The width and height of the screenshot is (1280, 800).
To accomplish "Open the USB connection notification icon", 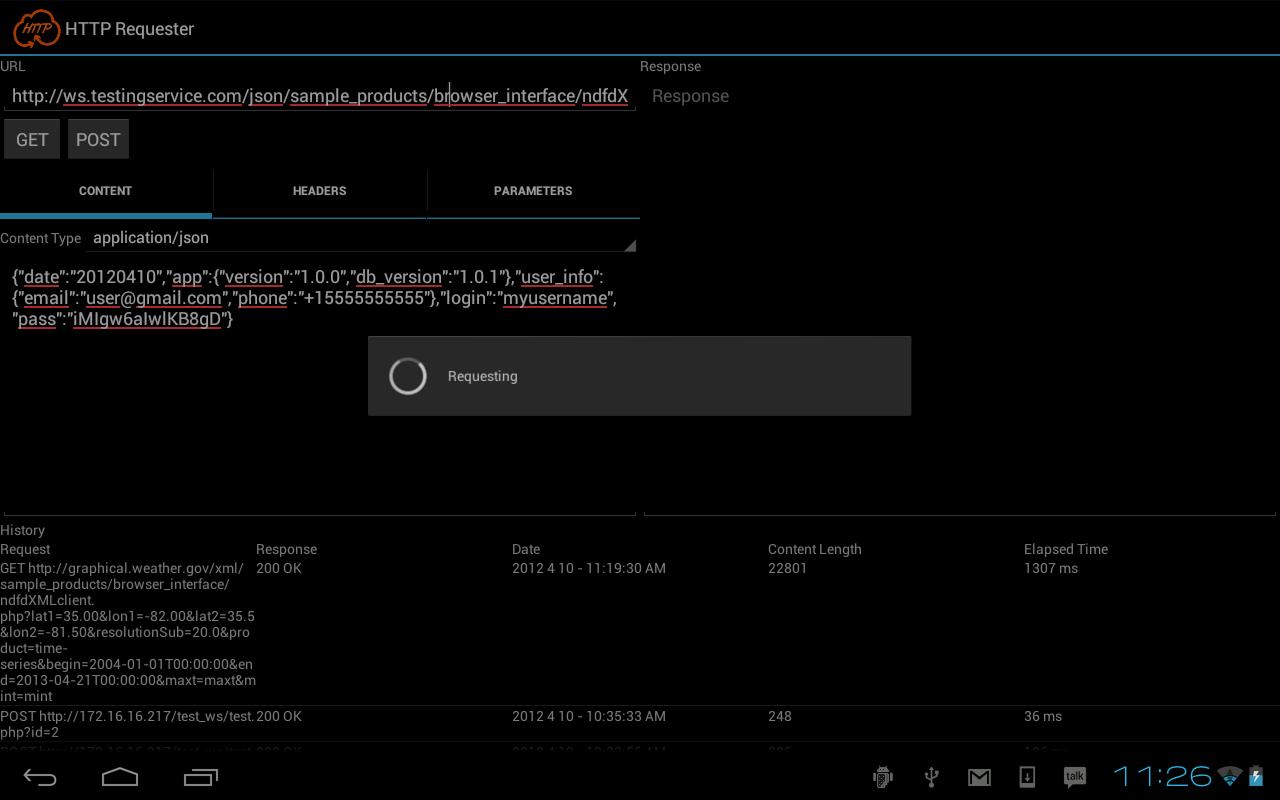I will click(x=931, y=777).
